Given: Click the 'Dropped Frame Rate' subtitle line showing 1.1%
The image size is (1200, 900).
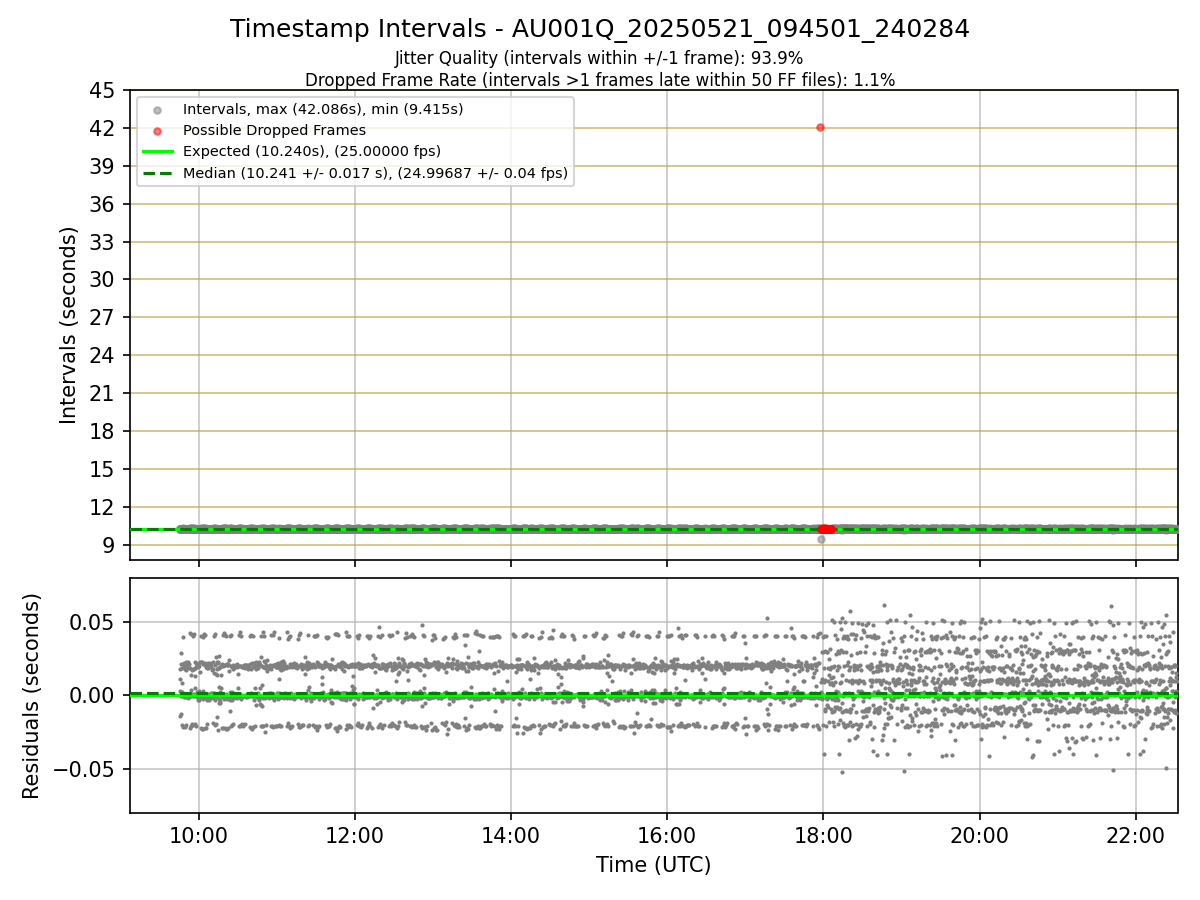Looking at the screenshot, I should [x=600, y=79].
